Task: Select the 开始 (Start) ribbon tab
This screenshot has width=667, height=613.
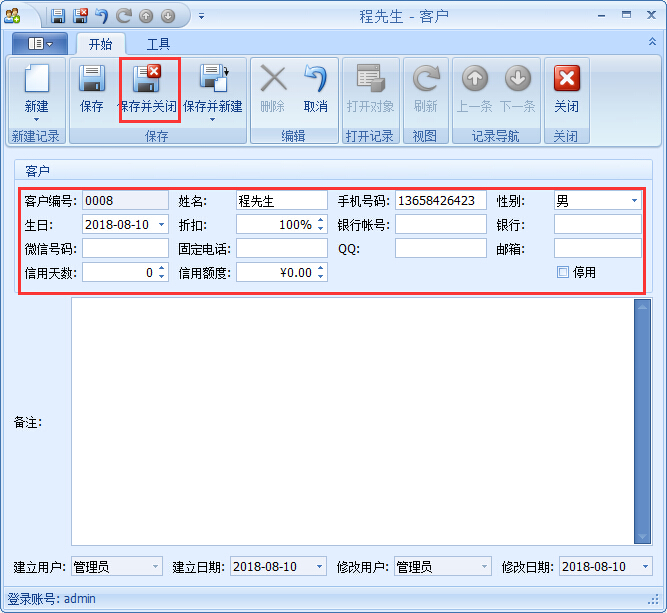Action: tap(100, 44)
